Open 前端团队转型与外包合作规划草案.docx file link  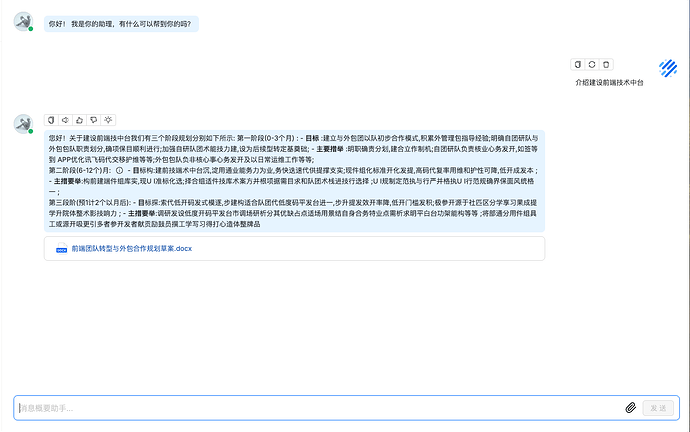[132, 249]
